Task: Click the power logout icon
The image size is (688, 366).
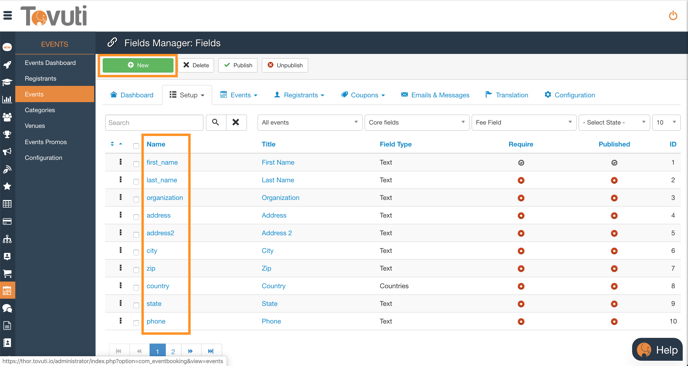Action: coord(673,16)
